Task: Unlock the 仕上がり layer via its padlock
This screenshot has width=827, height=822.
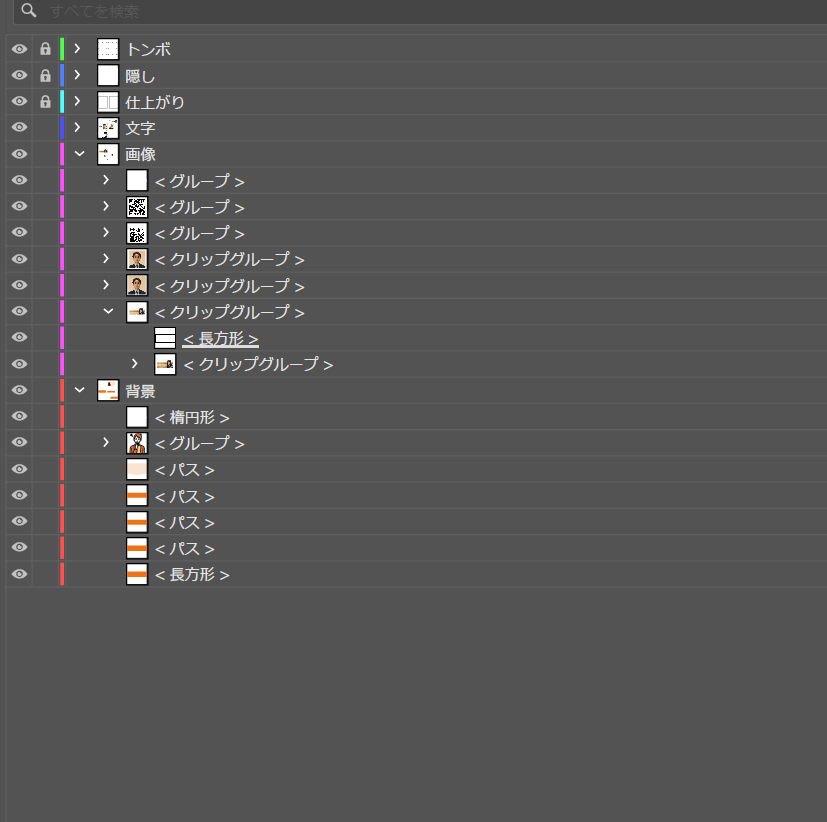Action: point(45,102)
